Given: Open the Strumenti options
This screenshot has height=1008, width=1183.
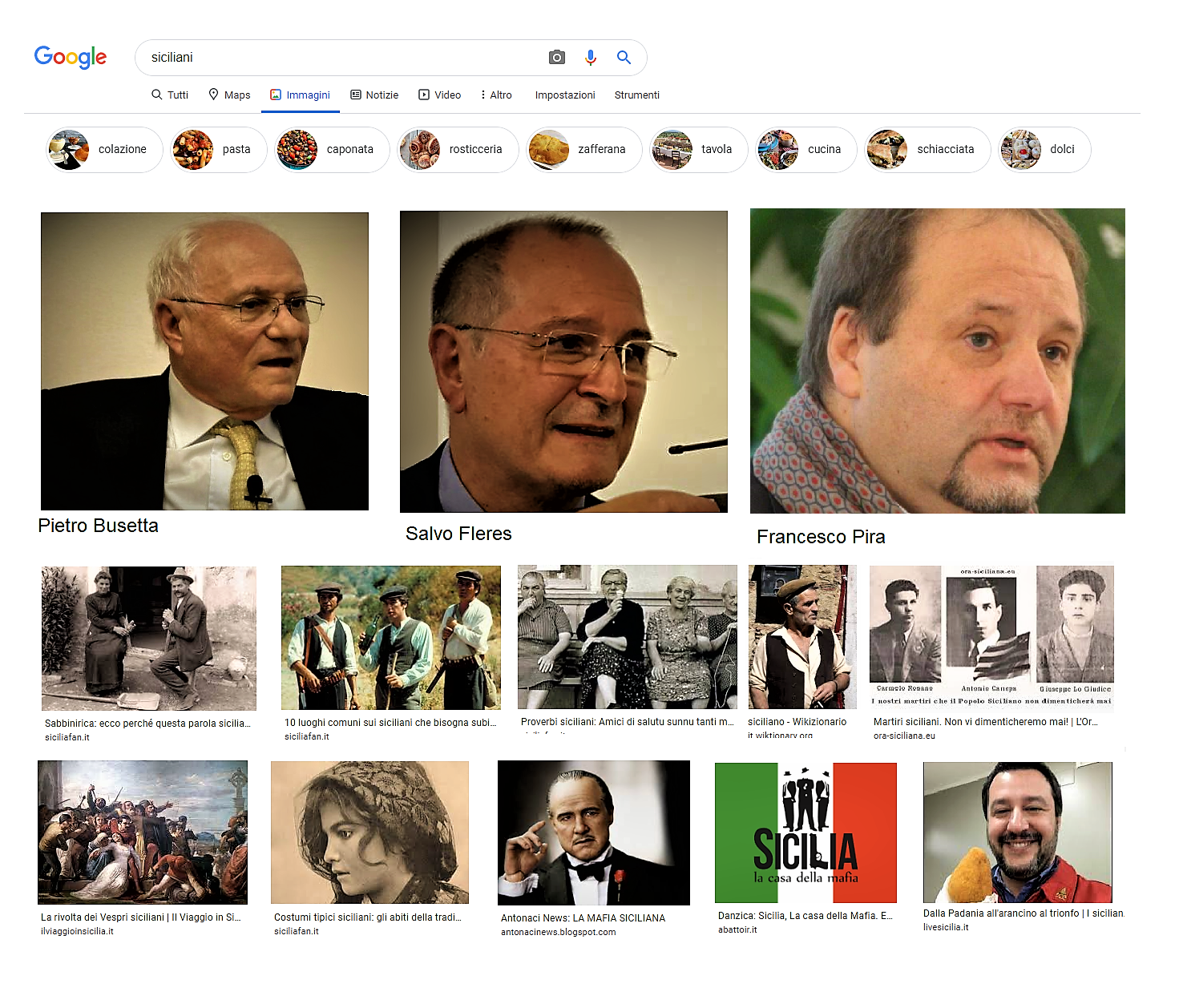Looking at the screenshot, I should [x=636, y=95].
